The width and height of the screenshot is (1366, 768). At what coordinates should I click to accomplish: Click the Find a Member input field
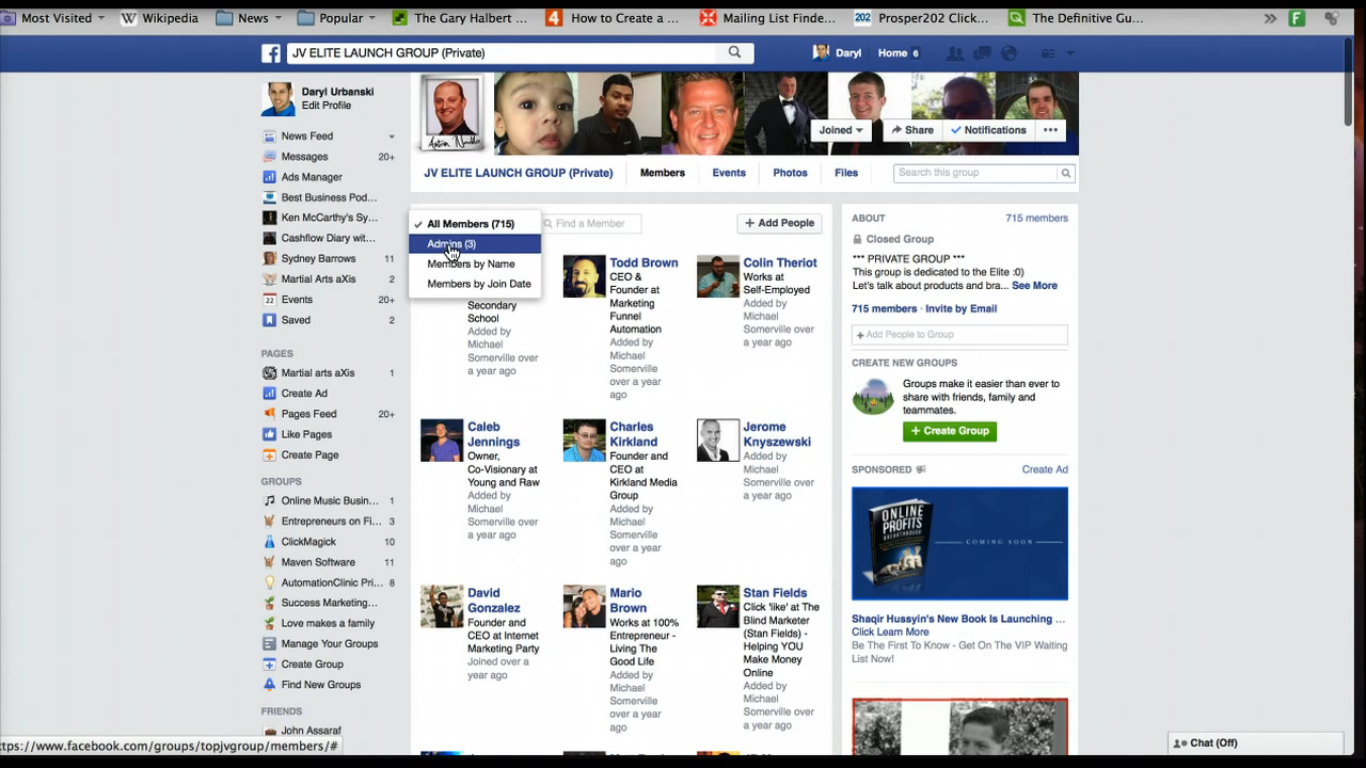pyautogui.click(x=591, y=224)
